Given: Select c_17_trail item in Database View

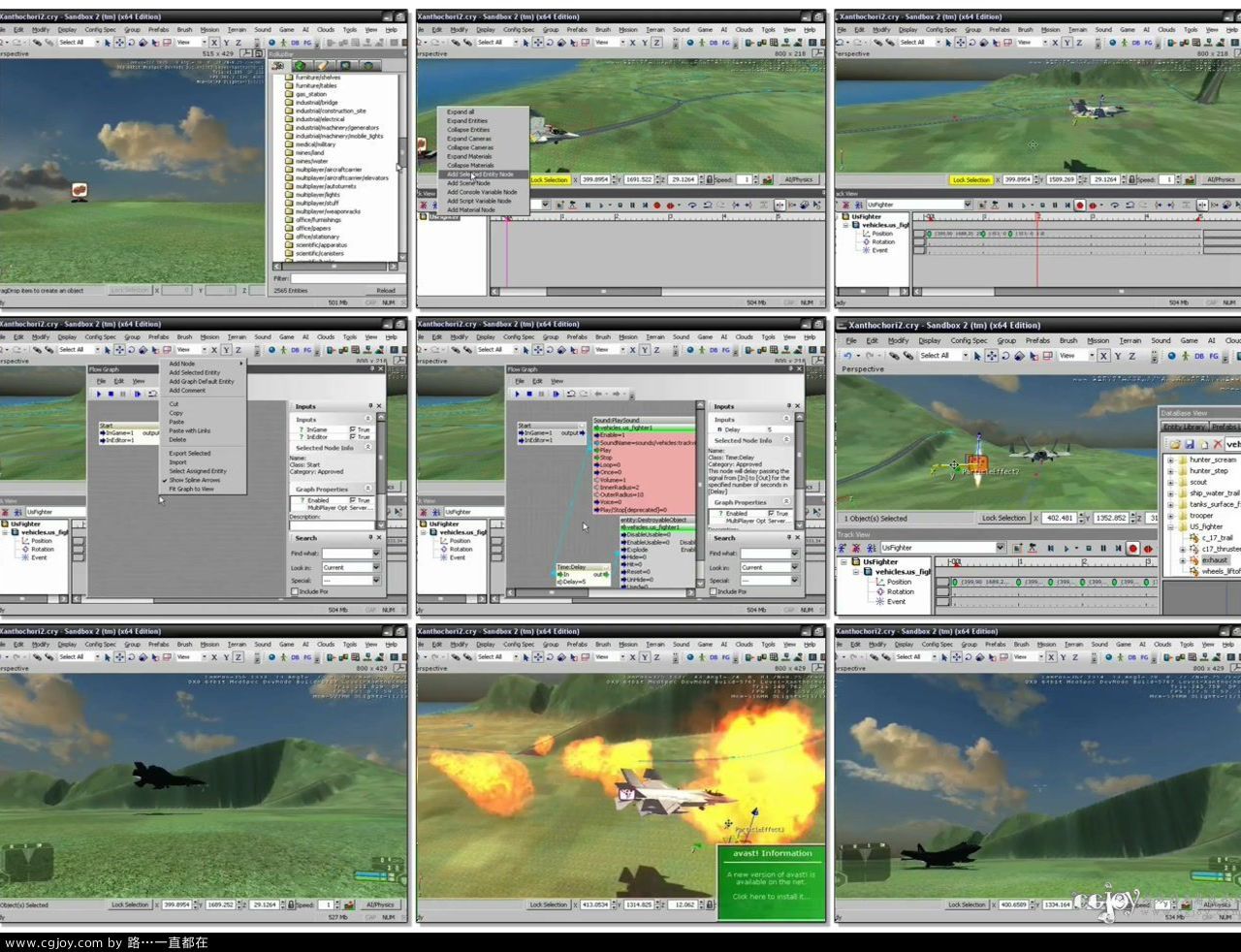Looking at the screenshot, I should click(x=1217, y=537).
